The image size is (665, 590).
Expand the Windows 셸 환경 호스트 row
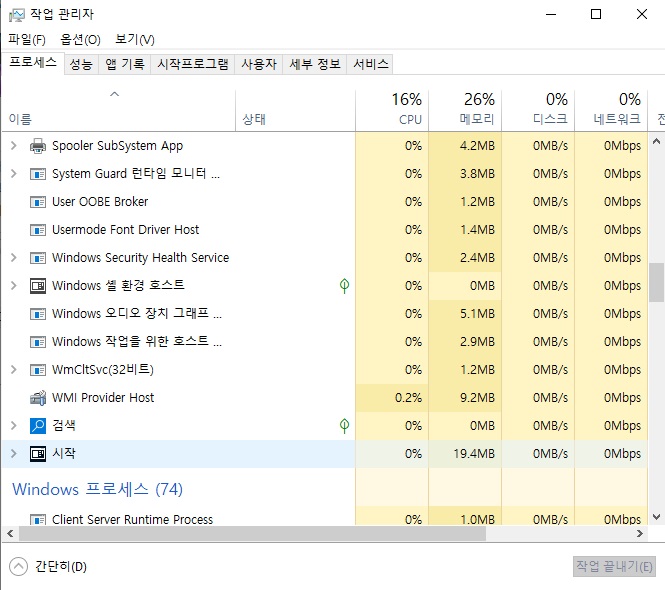14,286
